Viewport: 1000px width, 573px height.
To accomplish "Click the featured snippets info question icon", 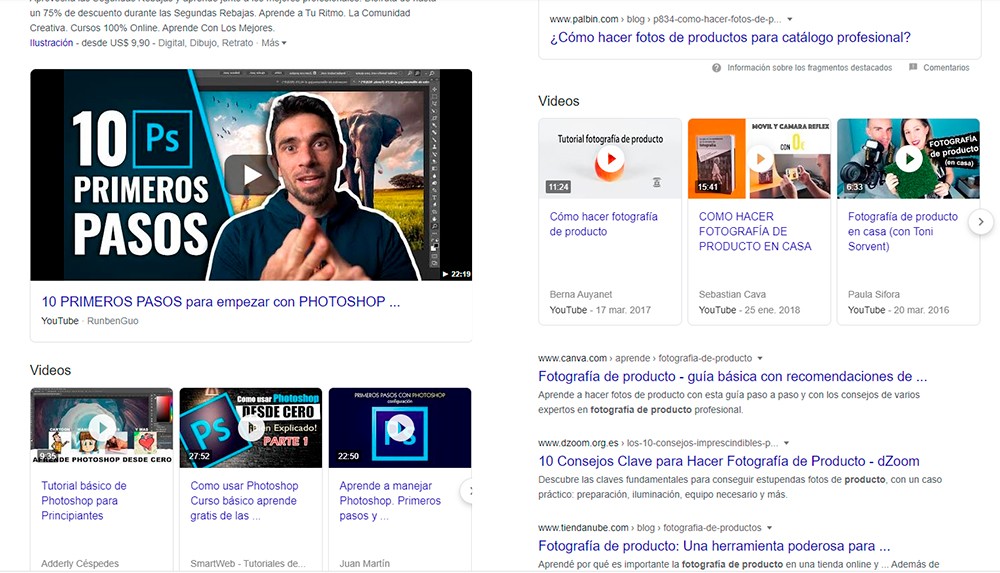I will click(x=717, y=68).
